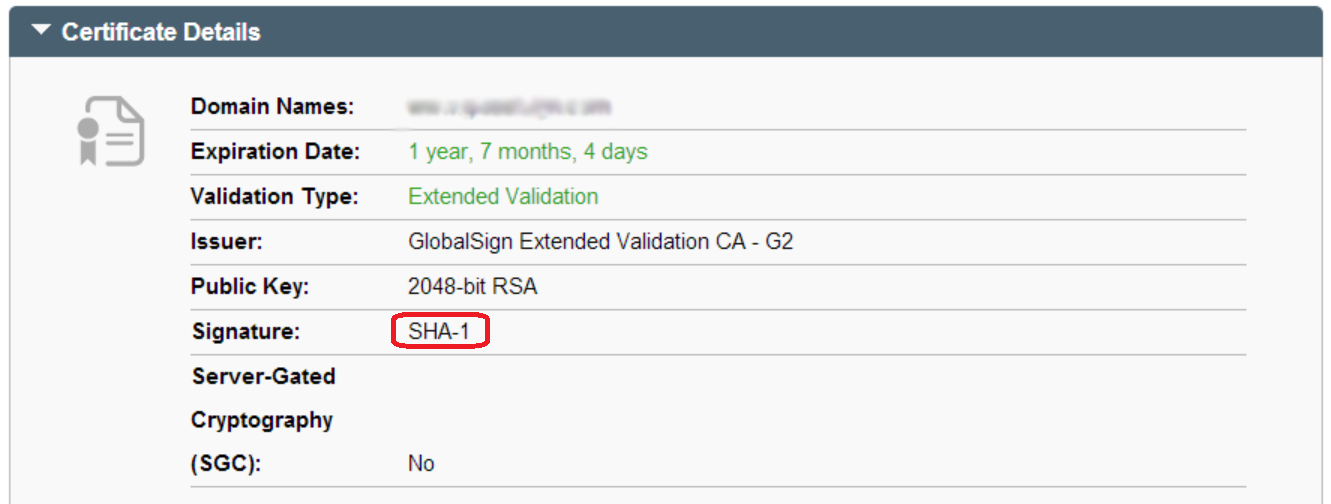Click the Public Key label
Viewport: 1331px width, 504px height.
pyautogui.click(x=250, y=287)
